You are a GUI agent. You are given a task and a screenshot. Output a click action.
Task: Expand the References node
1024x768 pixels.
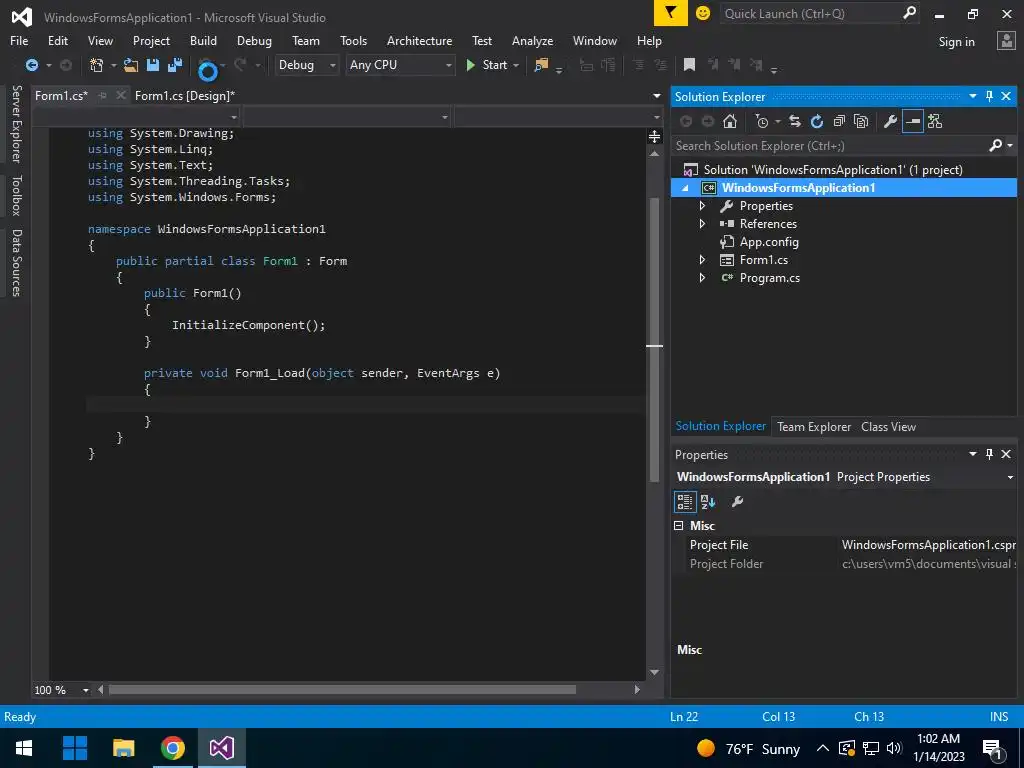coord(702,224)
